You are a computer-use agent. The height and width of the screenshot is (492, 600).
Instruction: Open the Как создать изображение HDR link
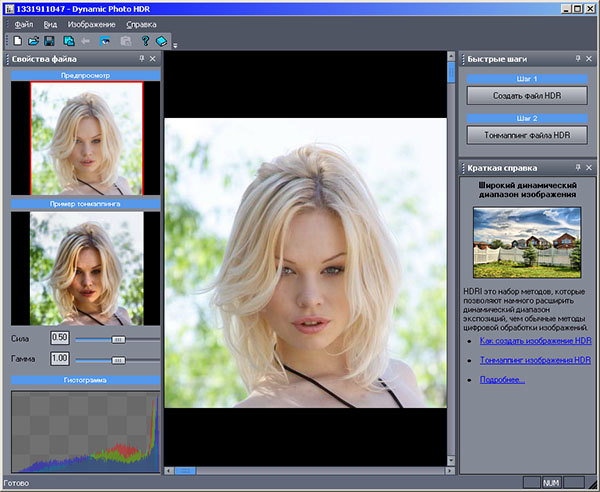tap(535, 341)
